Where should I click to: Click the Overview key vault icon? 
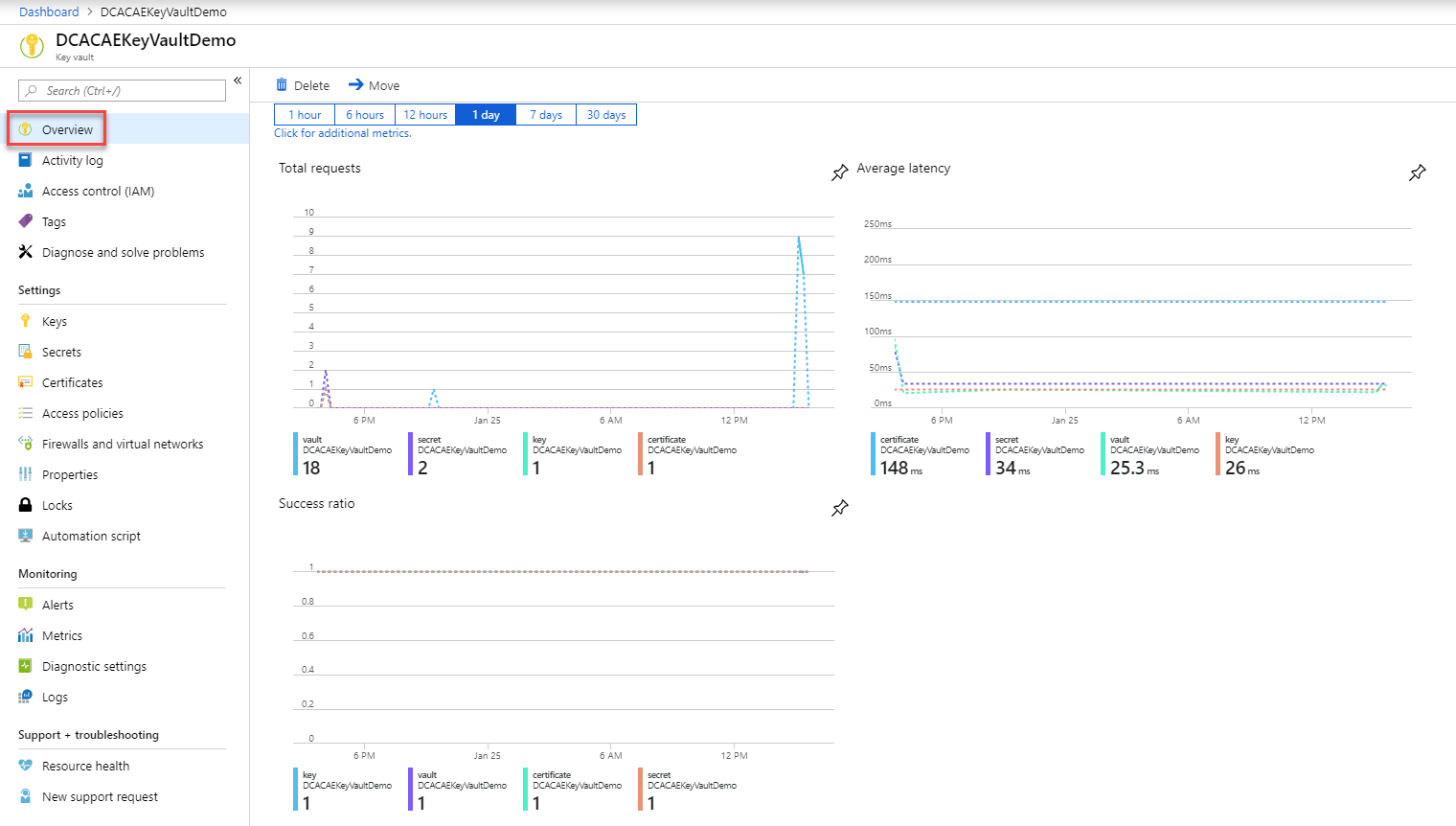pyautogui.click(x=26, y=129)
